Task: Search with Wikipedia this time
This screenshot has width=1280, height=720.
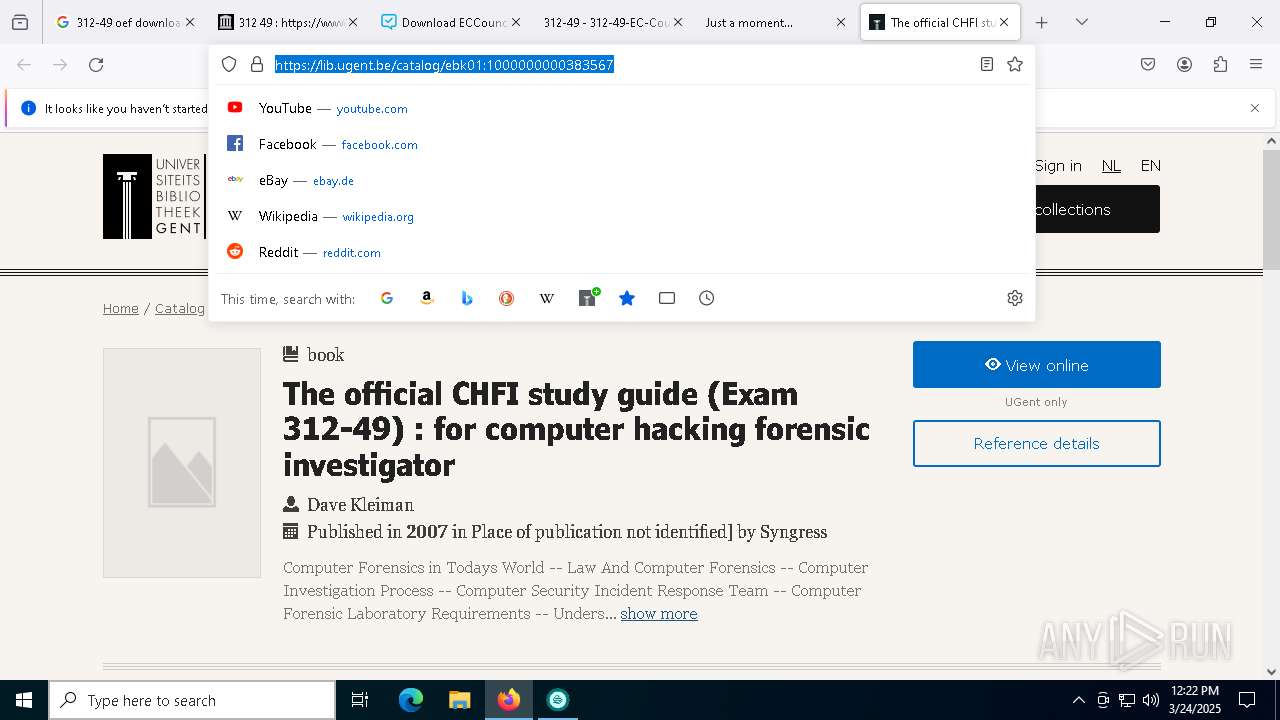Action: [x=547, y=298]
